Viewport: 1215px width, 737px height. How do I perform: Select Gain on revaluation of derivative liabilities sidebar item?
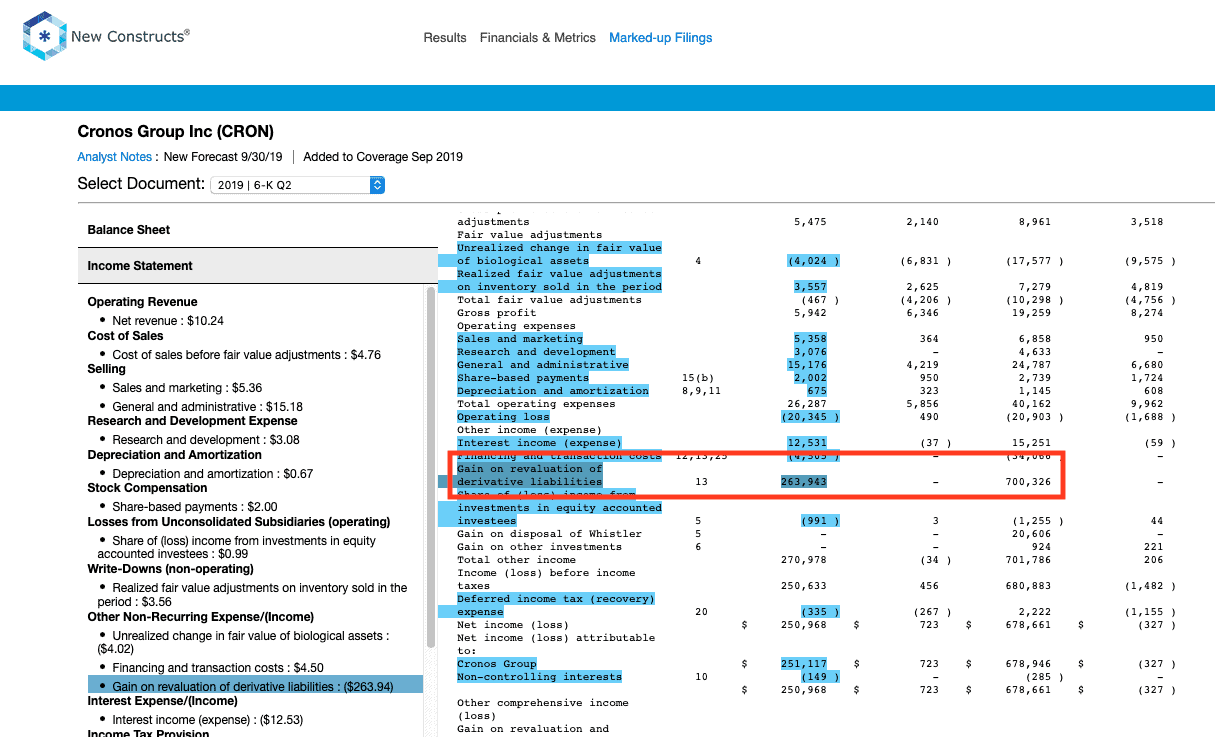tap(255, 685)
